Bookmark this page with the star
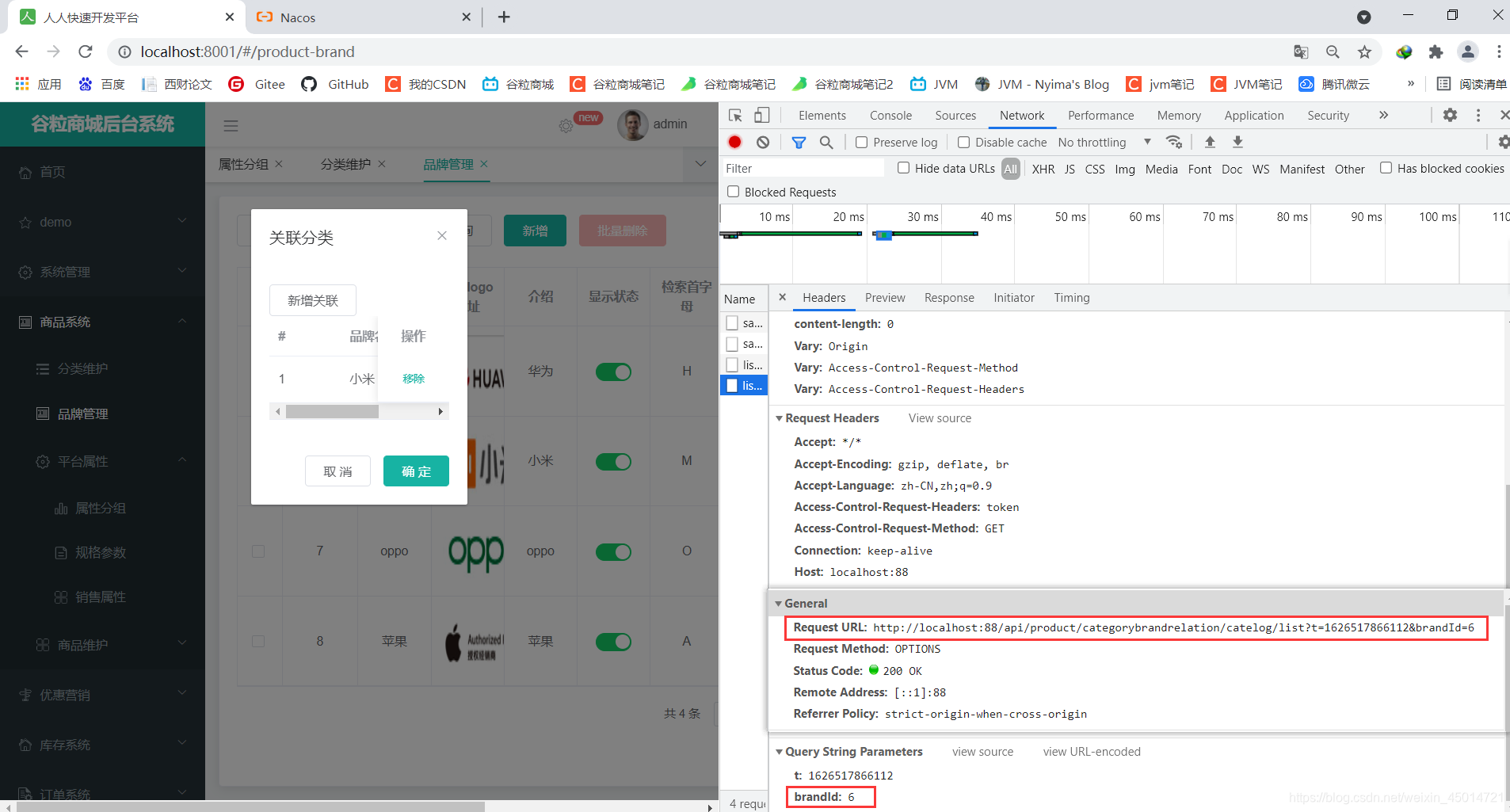The image size is (1510, 812). [1364, 51]
